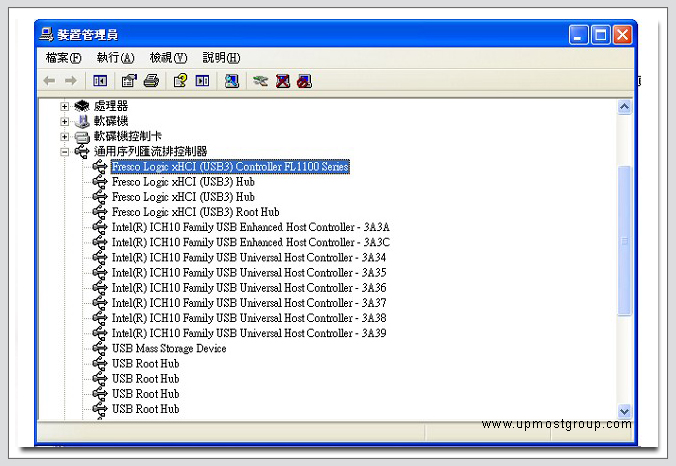Image resolution: width=676 pixels, height=466 pixels.
Task: Click the 軟碟機控制卡 category icon
Action: coord(82,137)
